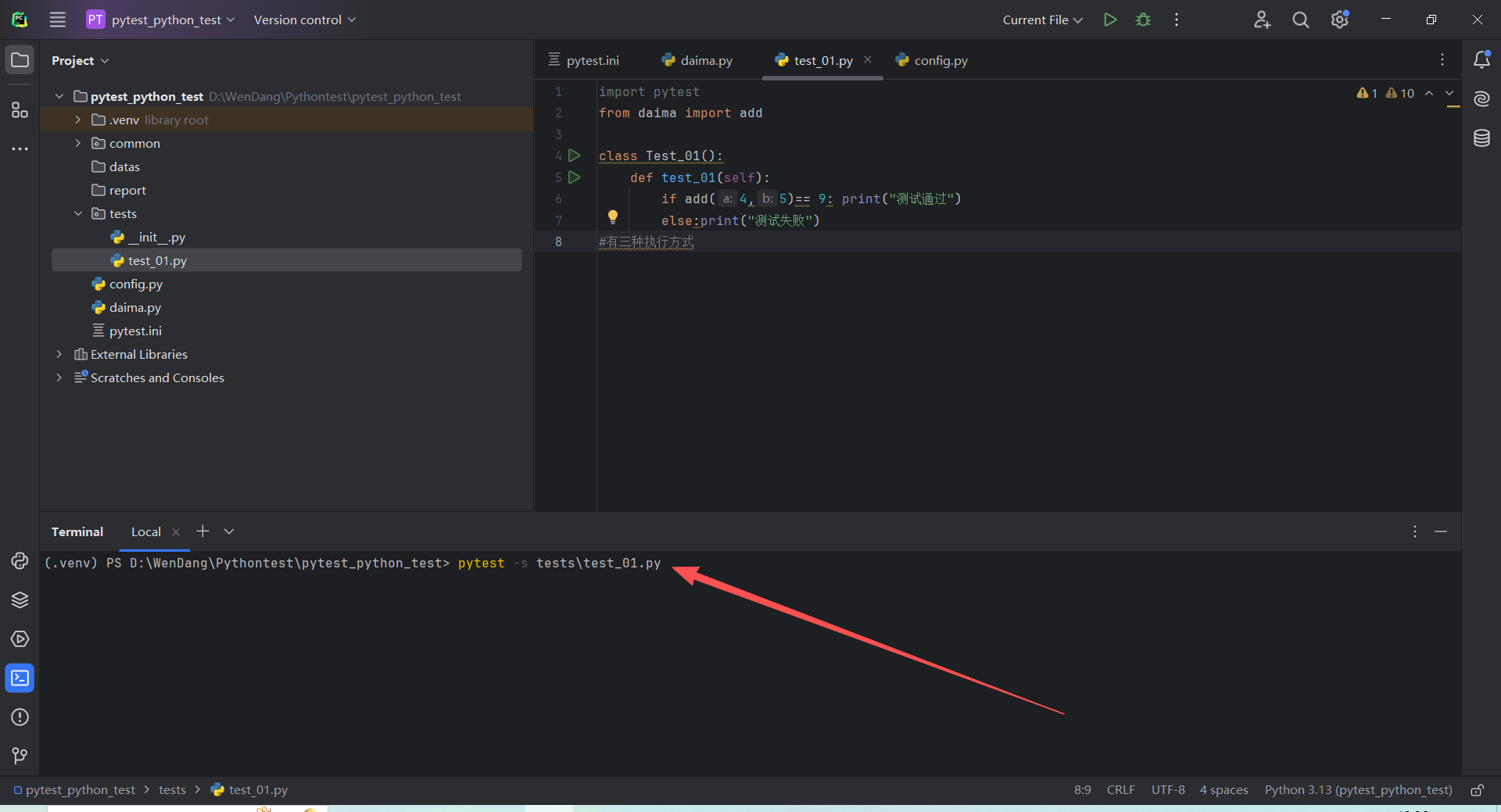Open AI Assistant spiral icon
The width and height of the screenshot is (1501, 812).
coord(1481,98)
